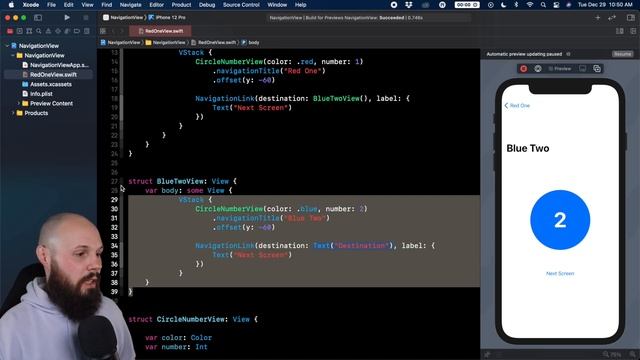Select NavigationViewApp.swift file in navigator
The height and width of the screenshot is (360, 640).
(55, 65)
